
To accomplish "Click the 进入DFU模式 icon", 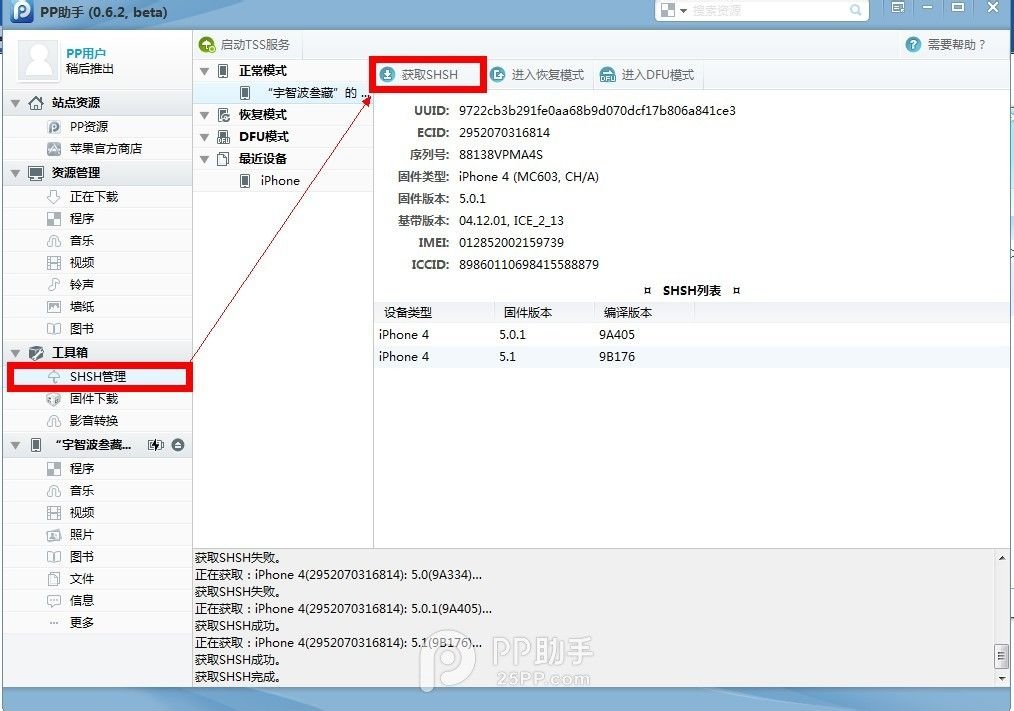I will click(607, 74).
